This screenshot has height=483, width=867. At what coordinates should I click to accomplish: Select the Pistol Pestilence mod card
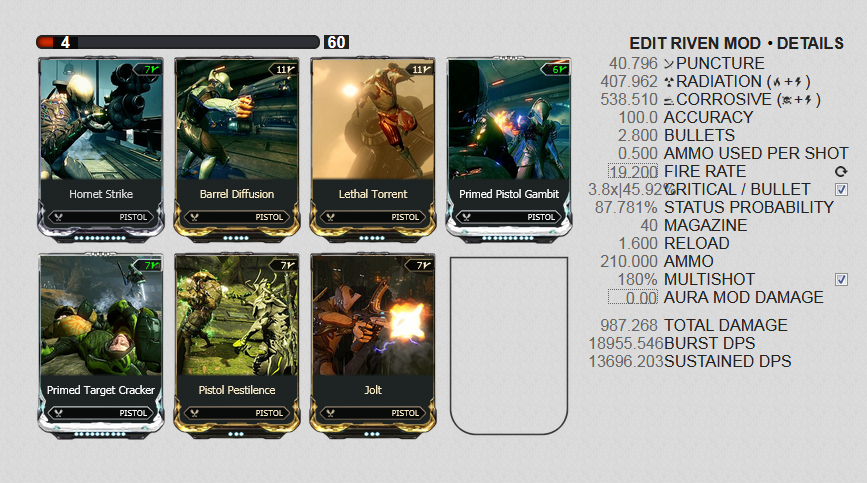(x=237, y=345)
